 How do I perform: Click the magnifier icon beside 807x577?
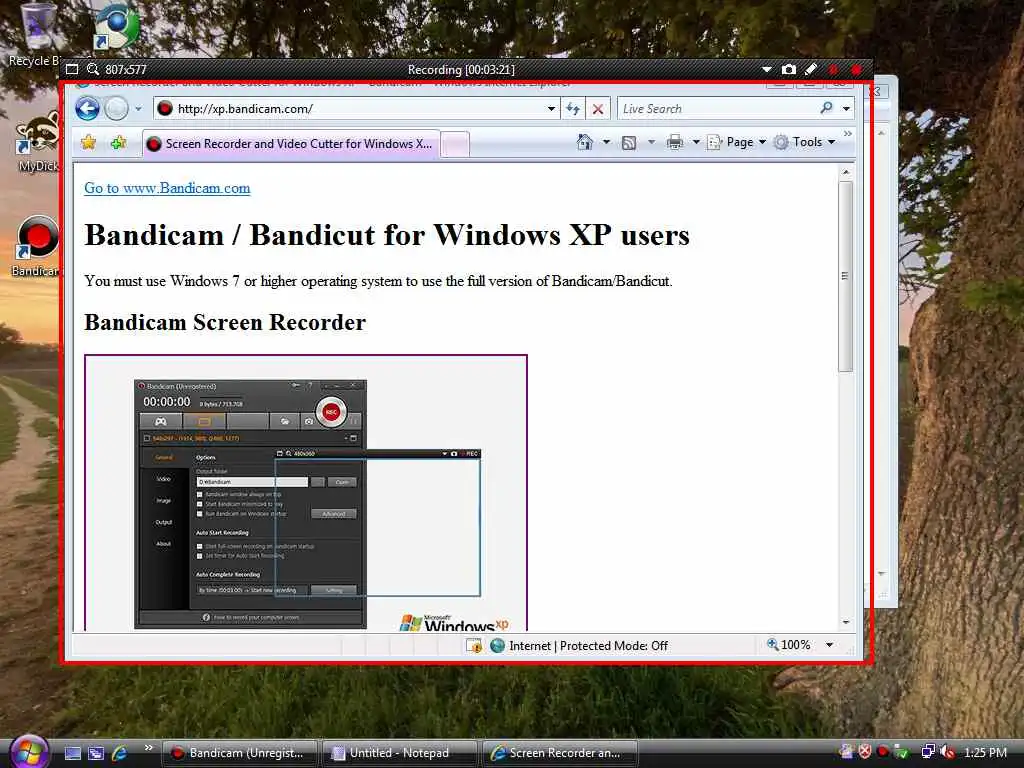click(93, 69)
